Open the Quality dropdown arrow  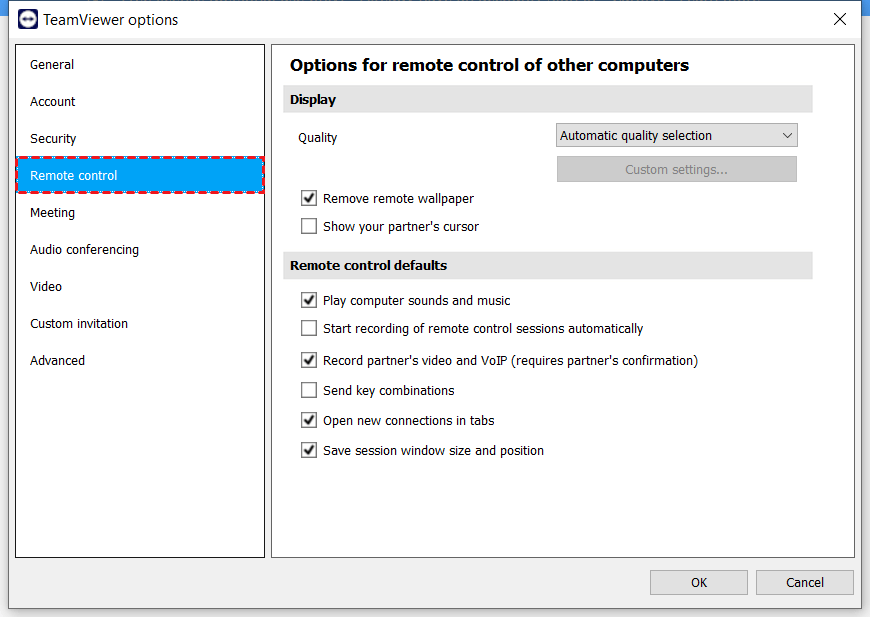787,135
